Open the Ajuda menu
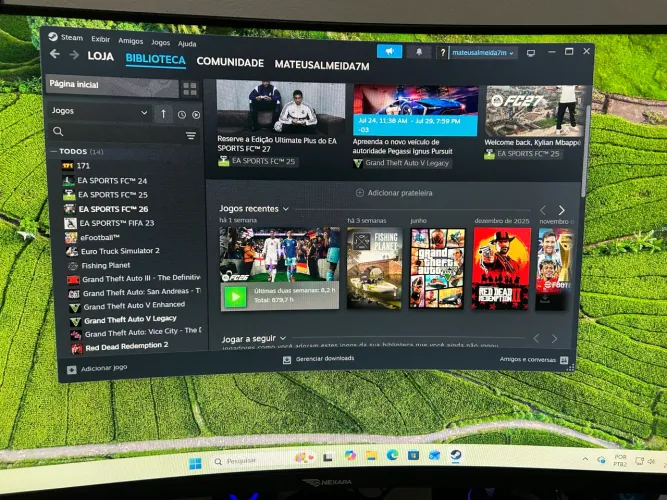Image resolution: width=667 pixels, height=500 pixels. tap(187, 44)
